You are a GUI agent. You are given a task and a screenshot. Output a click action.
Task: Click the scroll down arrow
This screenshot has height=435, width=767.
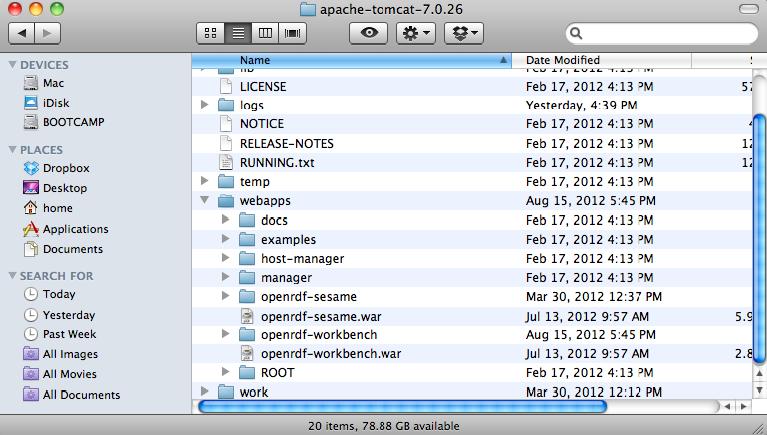759,390
